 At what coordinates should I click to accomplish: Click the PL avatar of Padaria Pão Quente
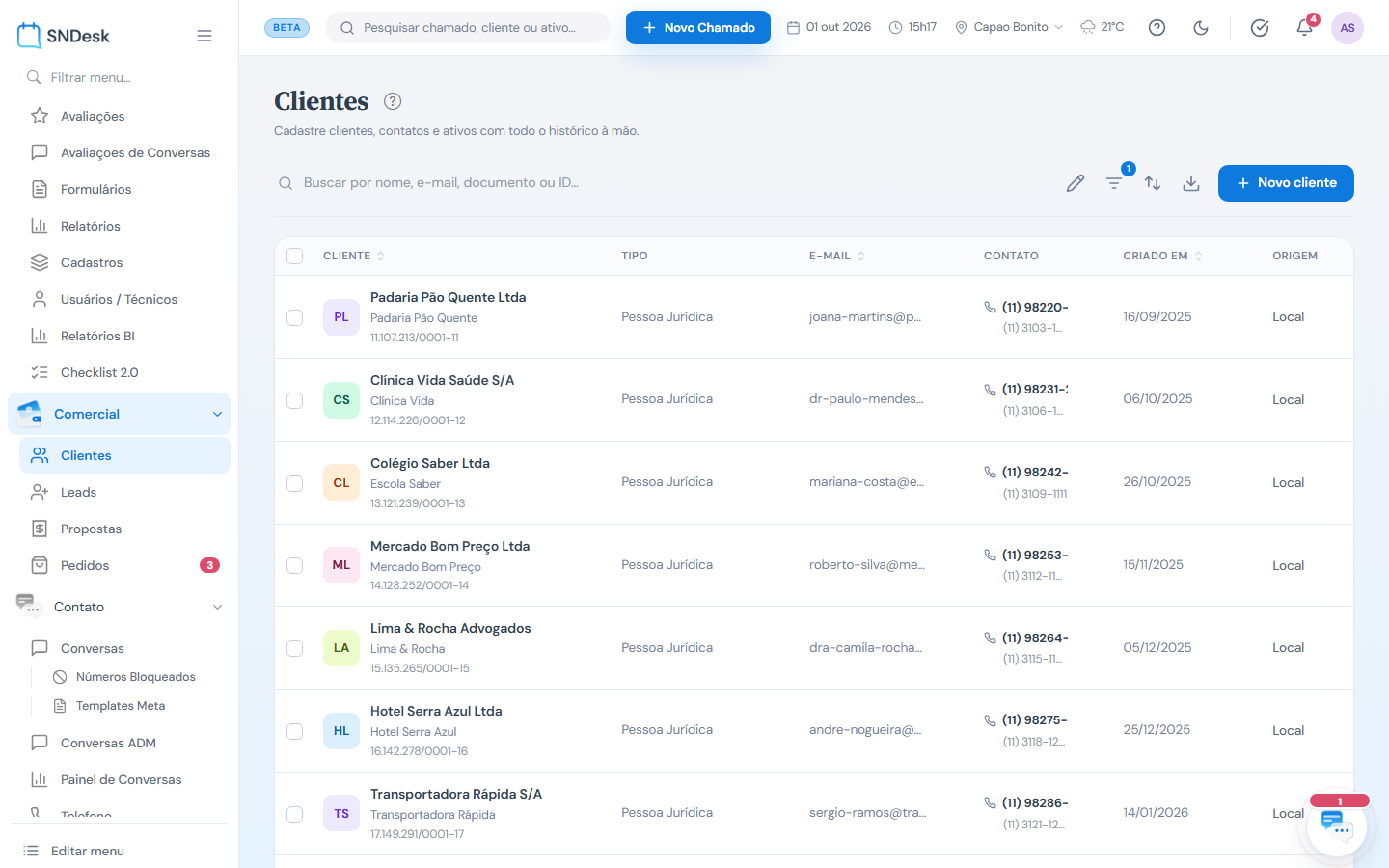(341, 317)
